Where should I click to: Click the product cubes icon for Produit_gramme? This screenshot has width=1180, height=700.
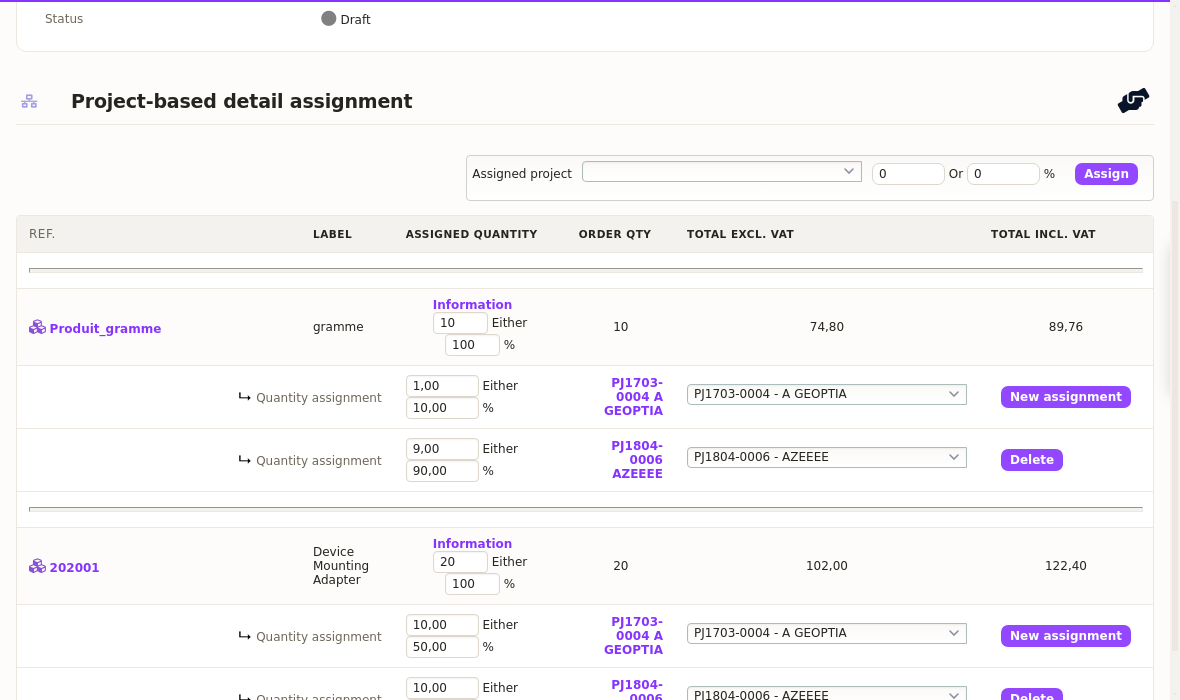(x=37, y=327)
